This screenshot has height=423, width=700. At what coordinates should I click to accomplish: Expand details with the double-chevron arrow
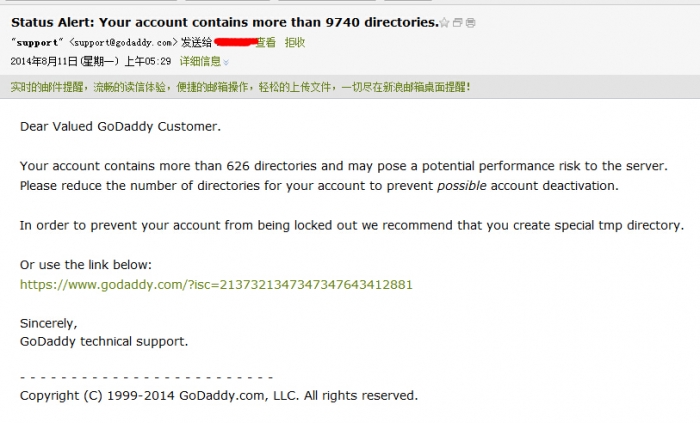pos(226,62)
